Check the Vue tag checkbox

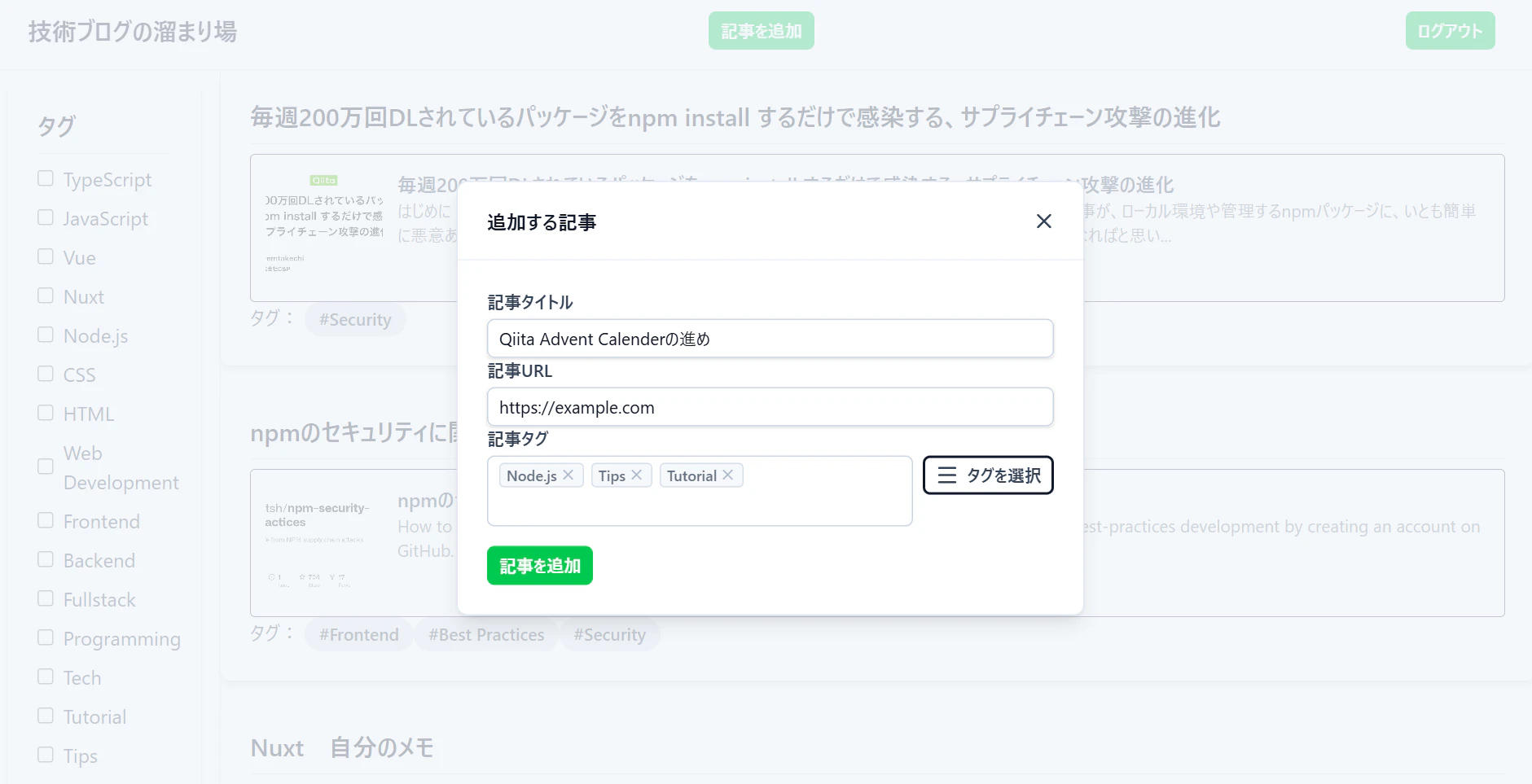[46, 256]
